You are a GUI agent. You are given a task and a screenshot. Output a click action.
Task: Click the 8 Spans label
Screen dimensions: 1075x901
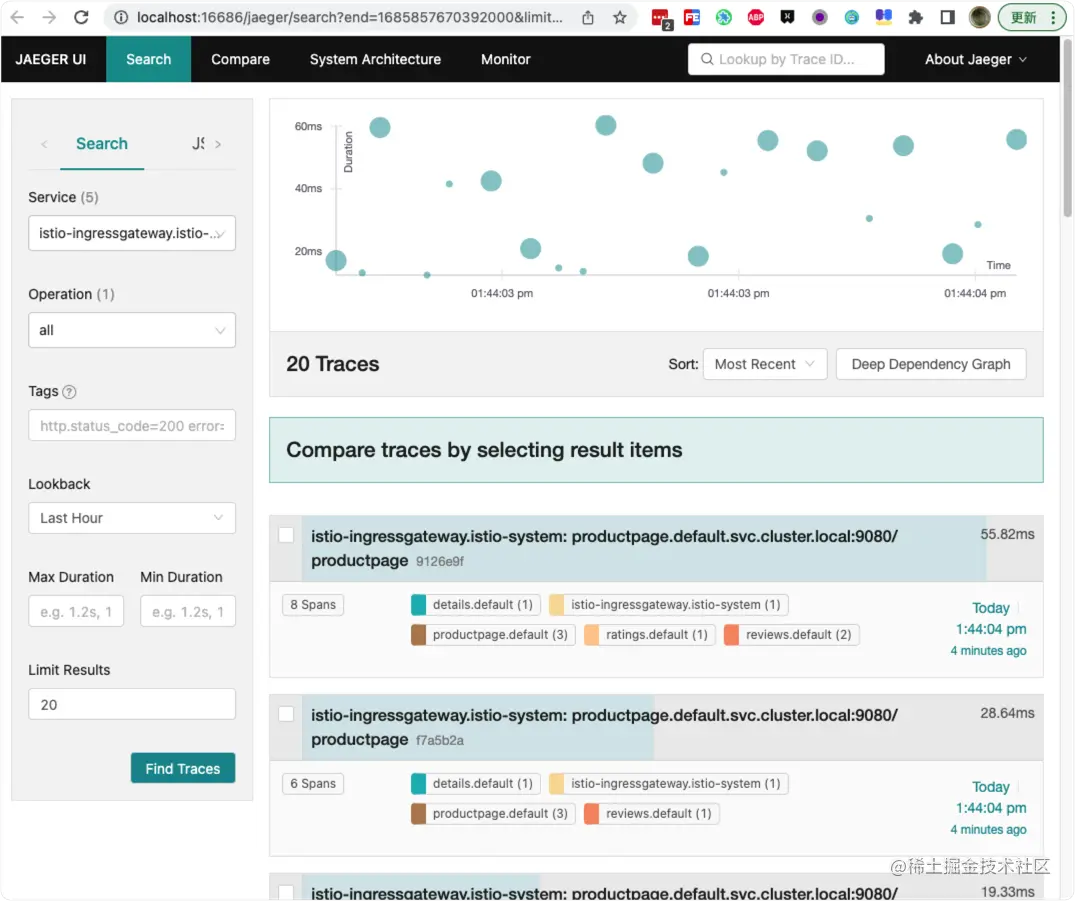point(313,605)
